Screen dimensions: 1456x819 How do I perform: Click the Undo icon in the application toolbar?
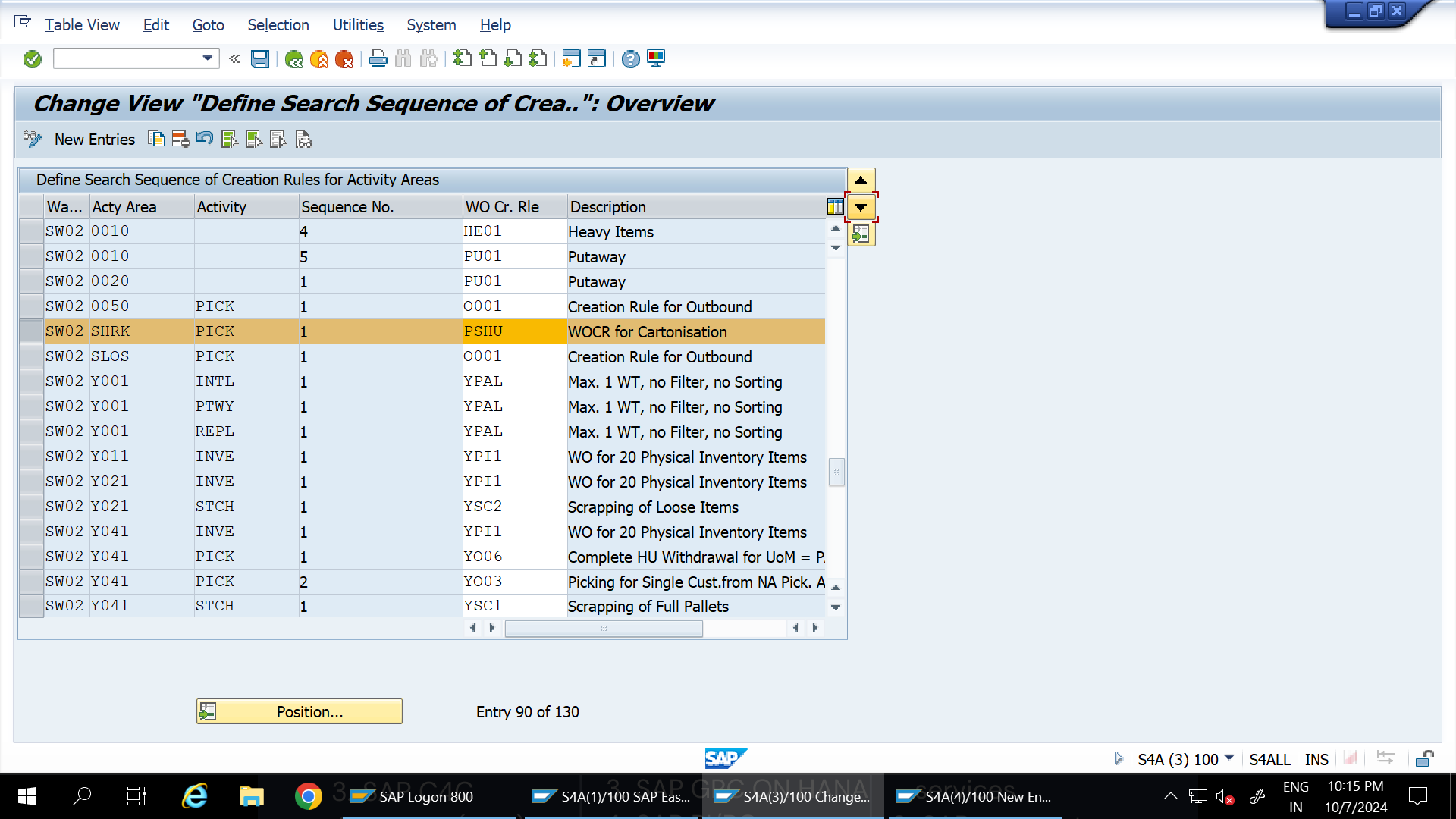click(x=205, y=139)
